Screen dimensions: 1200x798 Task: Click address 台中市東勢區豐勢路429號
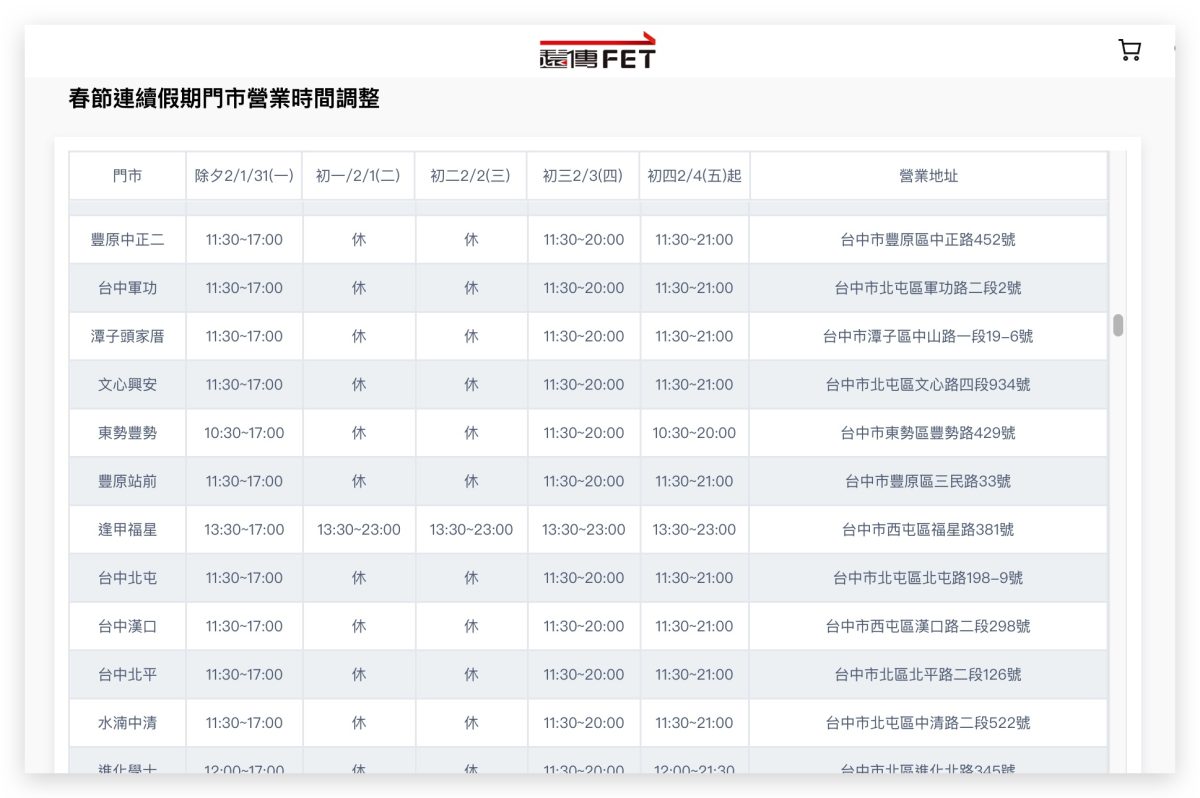(x=928, y=433)
